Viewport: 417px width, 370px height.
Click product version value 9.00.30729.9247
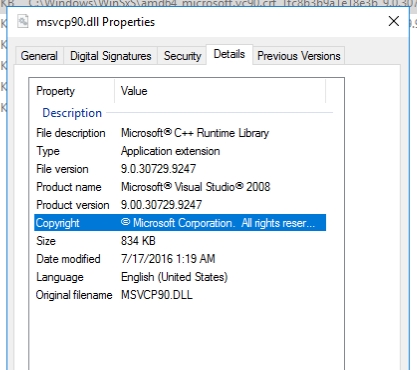coord(161,205)
